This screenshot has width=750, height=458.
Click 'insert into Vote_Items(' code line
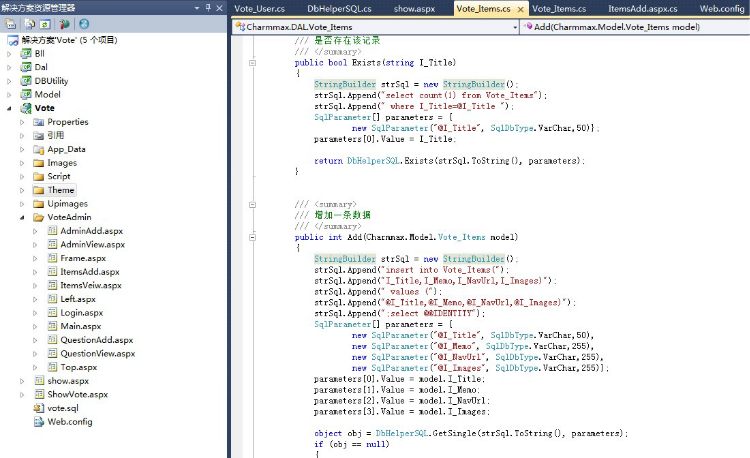[x=412, y=270]
